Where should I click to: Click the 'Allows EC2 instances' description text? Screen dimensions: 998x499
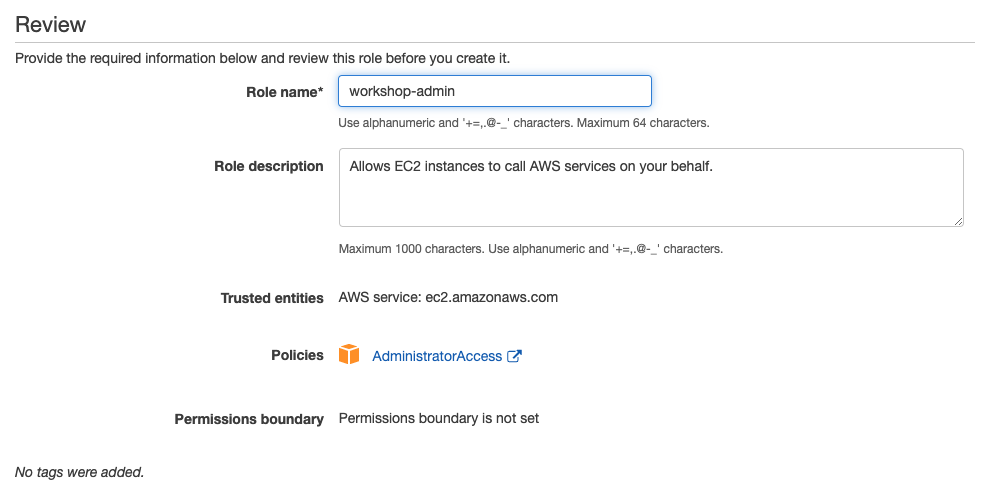click(531, 166)
